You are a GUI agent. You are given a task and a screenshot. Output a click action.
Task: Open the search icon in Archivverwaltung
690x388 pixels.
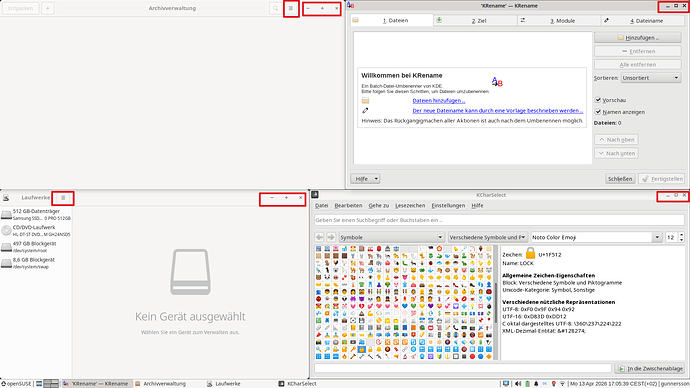coord(275,8)
